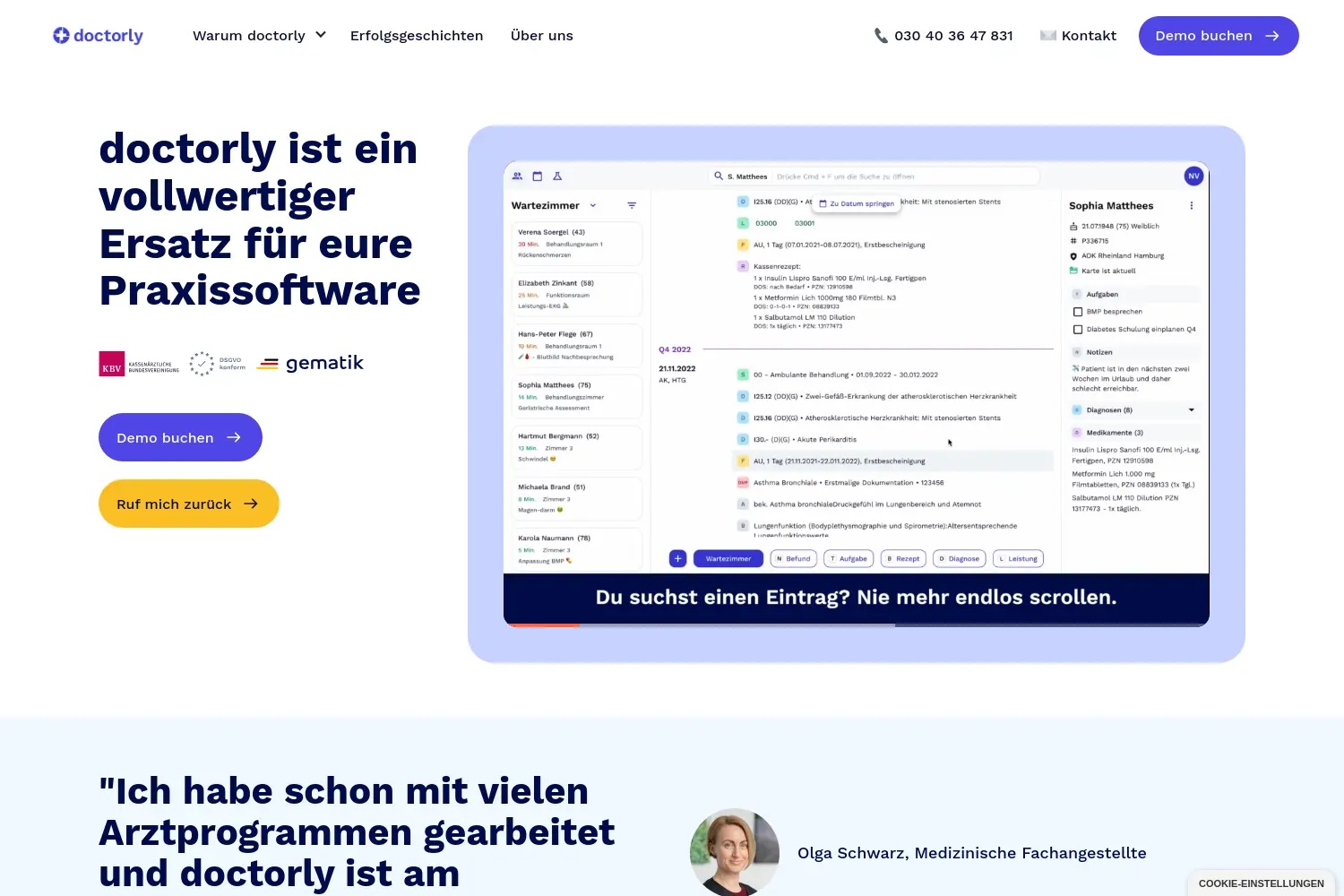Click the DSGVO konform badge
Viewport: 1344px width, 896px height.
217,364
